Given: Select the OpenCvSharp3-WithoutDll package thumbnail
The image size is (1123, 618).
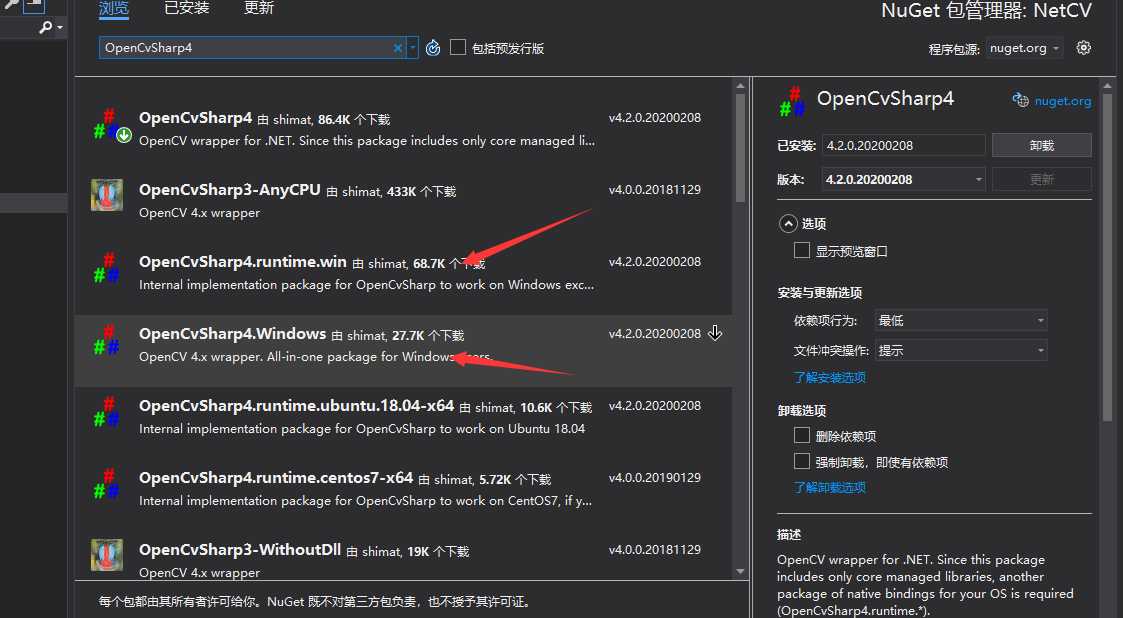Looking at the screenshot, I should pos(107,555).
